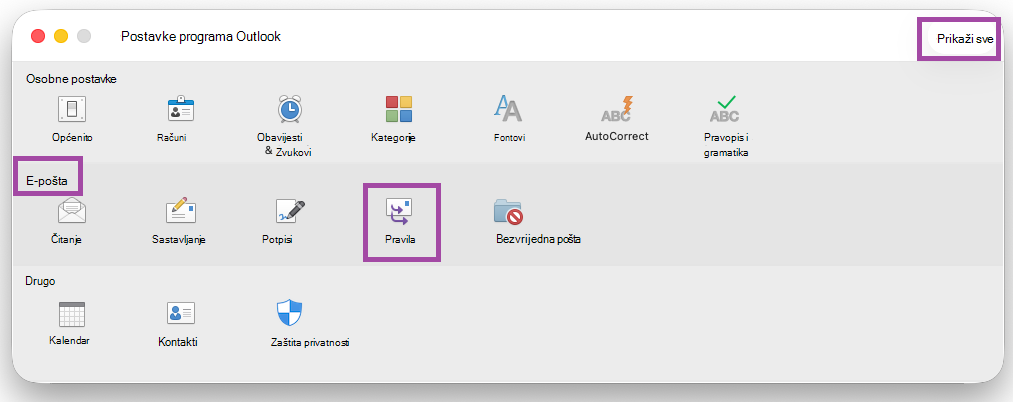Open the Bezvrijedna pošta junk icon

tap(508, 211)
